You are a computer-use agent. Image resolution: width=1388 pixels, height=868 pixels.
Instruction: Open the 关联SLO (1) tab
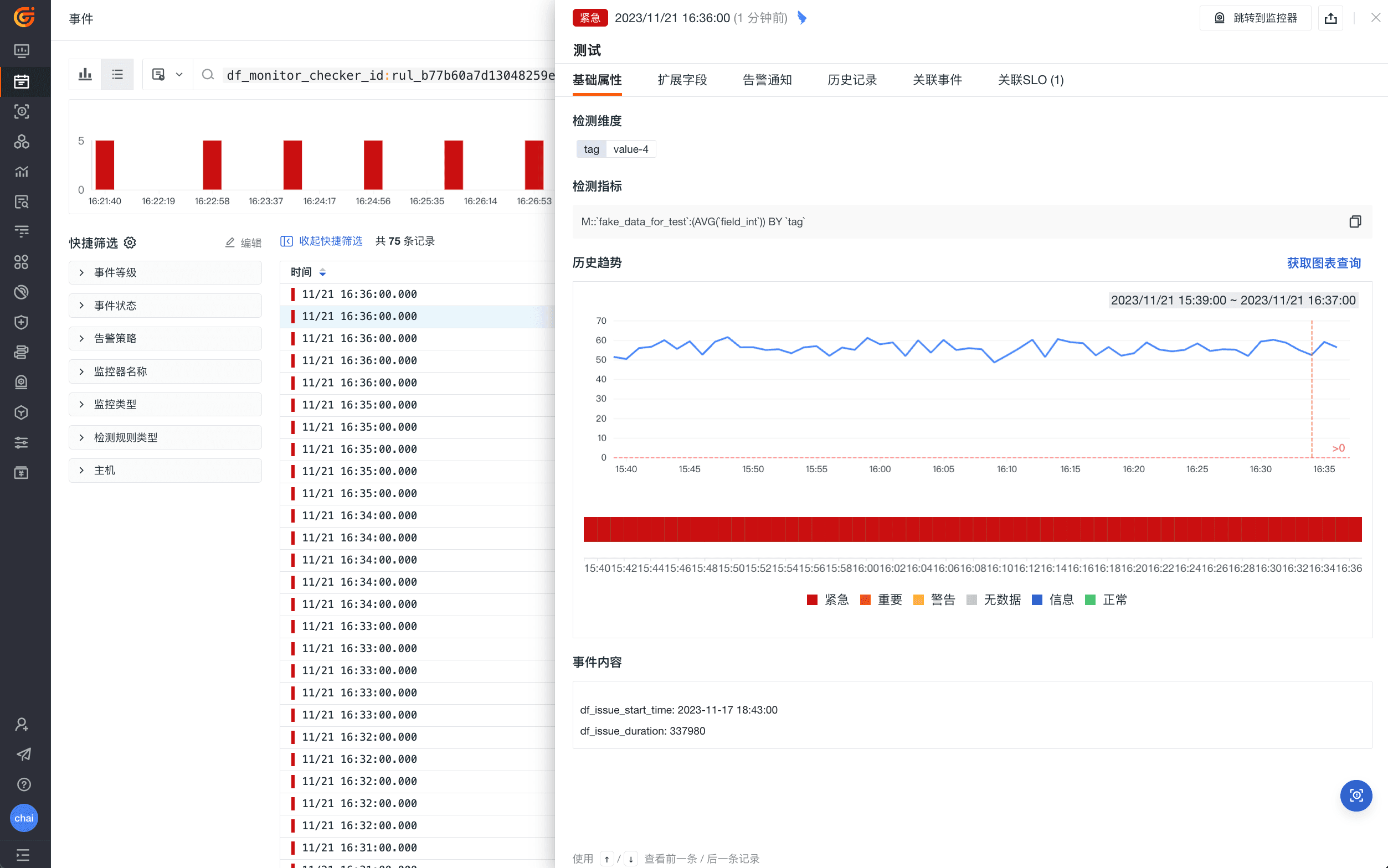click(x=1030, y=80)
